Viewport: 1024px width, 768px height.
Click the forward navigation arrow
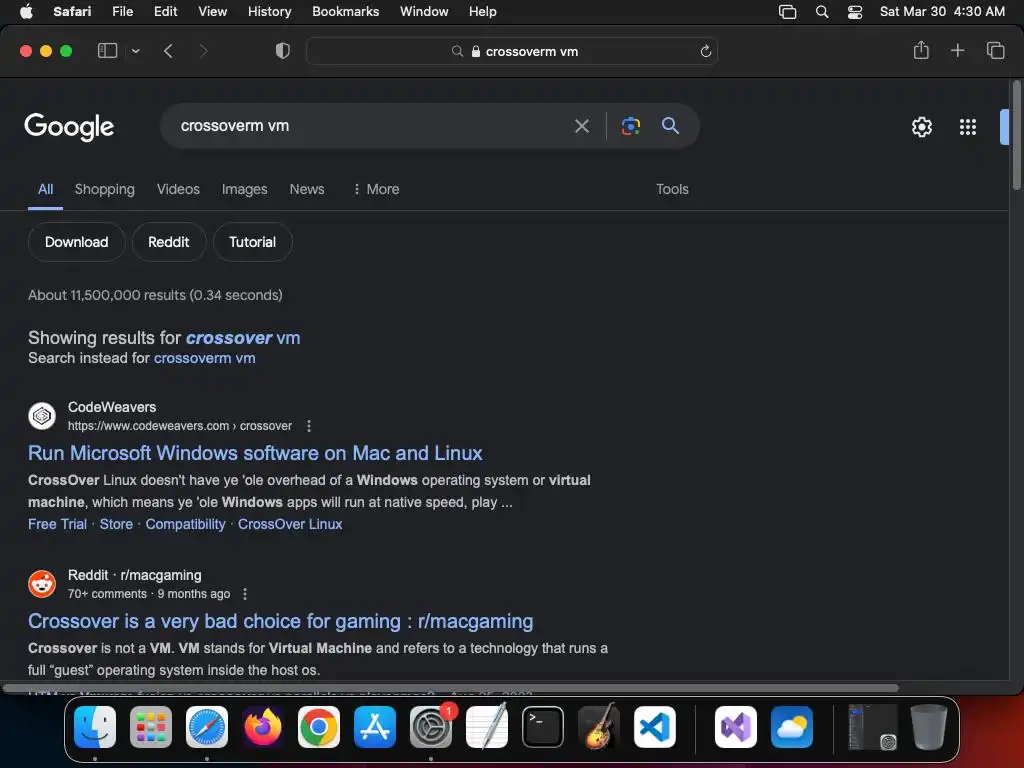[203, 51]
